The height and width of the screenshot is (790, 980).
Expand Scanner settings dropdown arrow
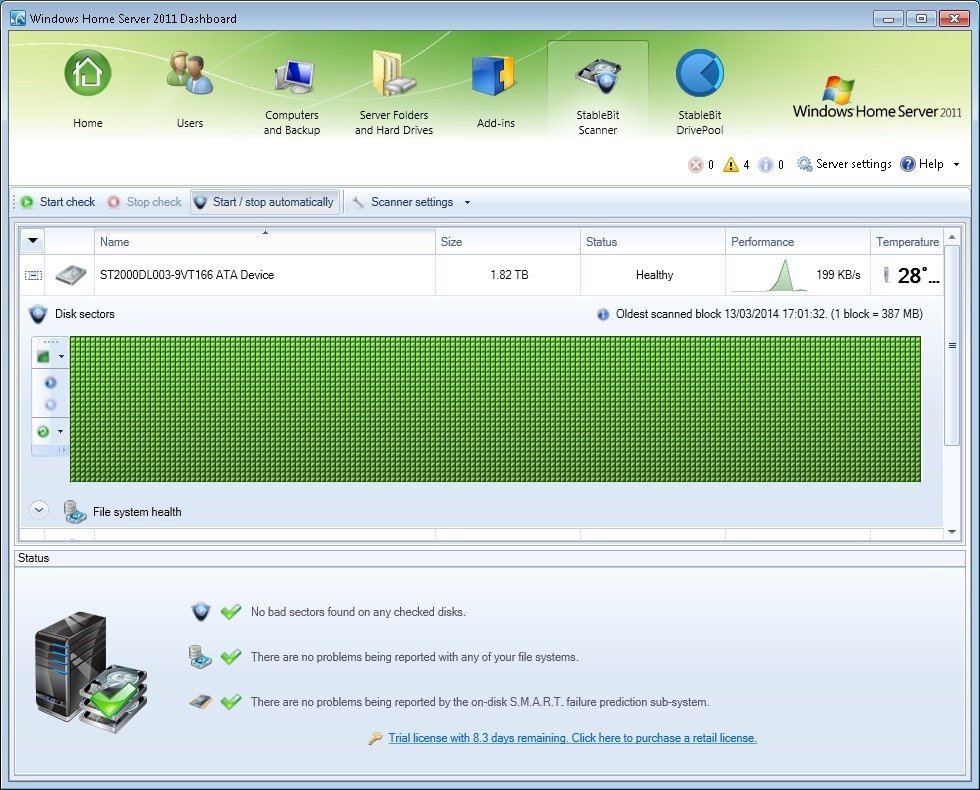click(x=467, y=202)
